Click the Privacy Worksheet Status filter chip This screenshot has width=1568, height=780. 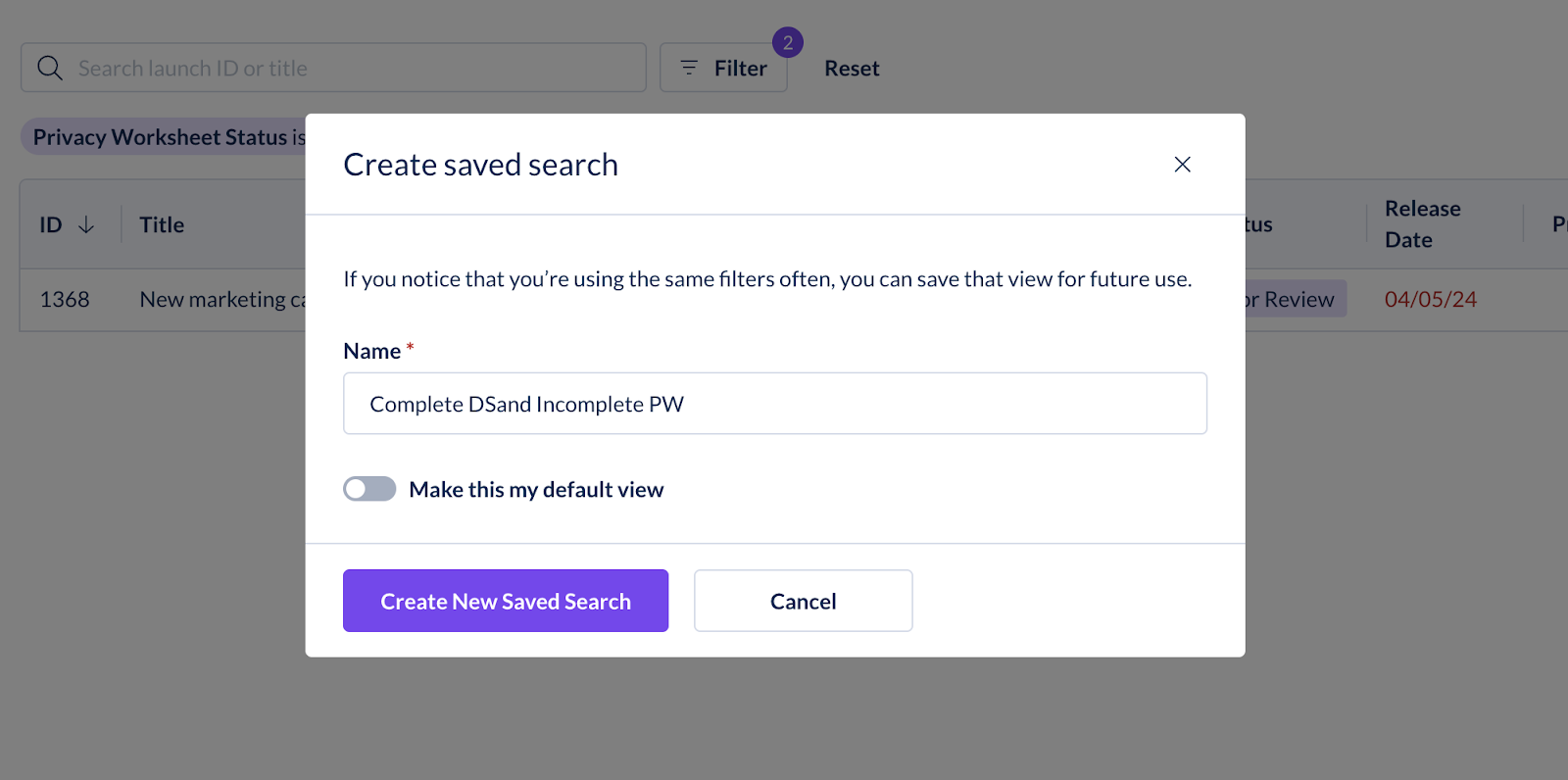coord(165,137)
